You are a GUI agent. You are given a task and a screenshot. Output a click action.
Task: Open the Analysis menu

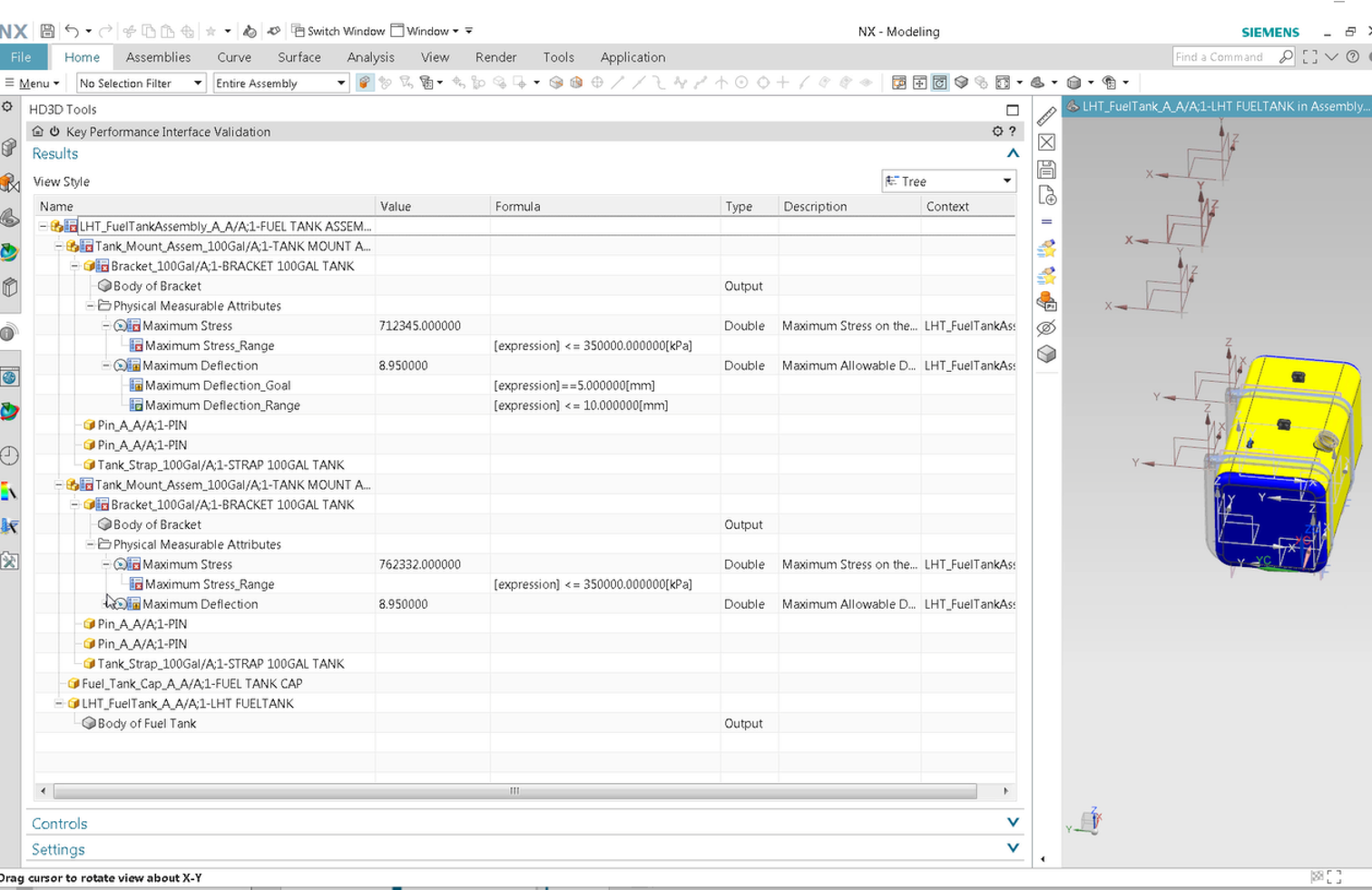(x=370, y=57)
